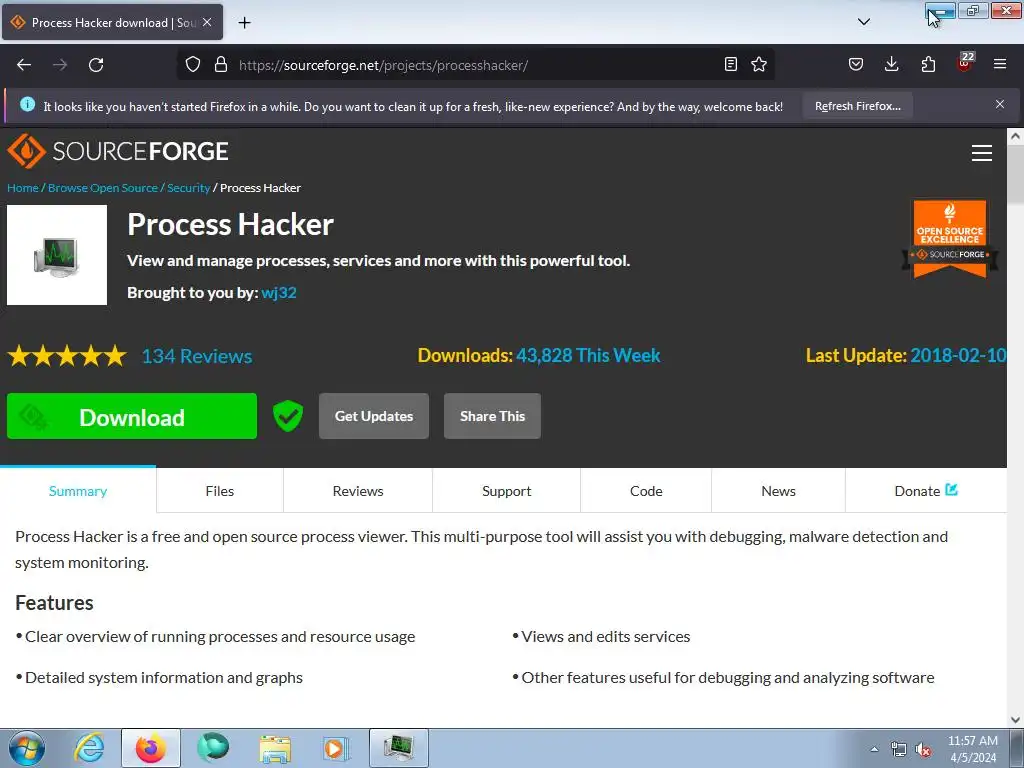Reload the page with refresh icon
The width and height of the screenshot is (1024, 768).
96,65
